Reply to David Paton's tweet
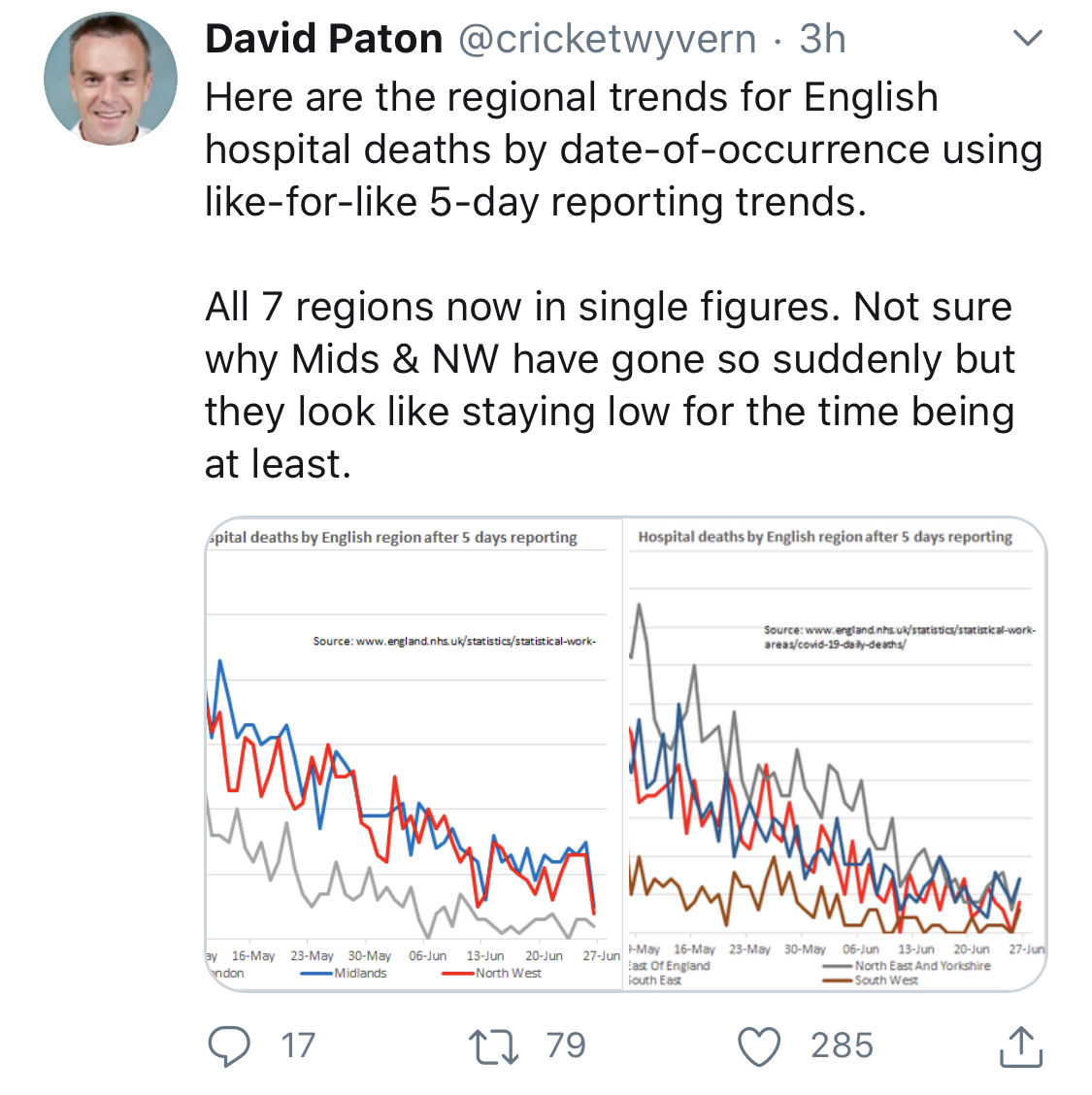The image size is (1092, 1095). tap(229, 1045)
